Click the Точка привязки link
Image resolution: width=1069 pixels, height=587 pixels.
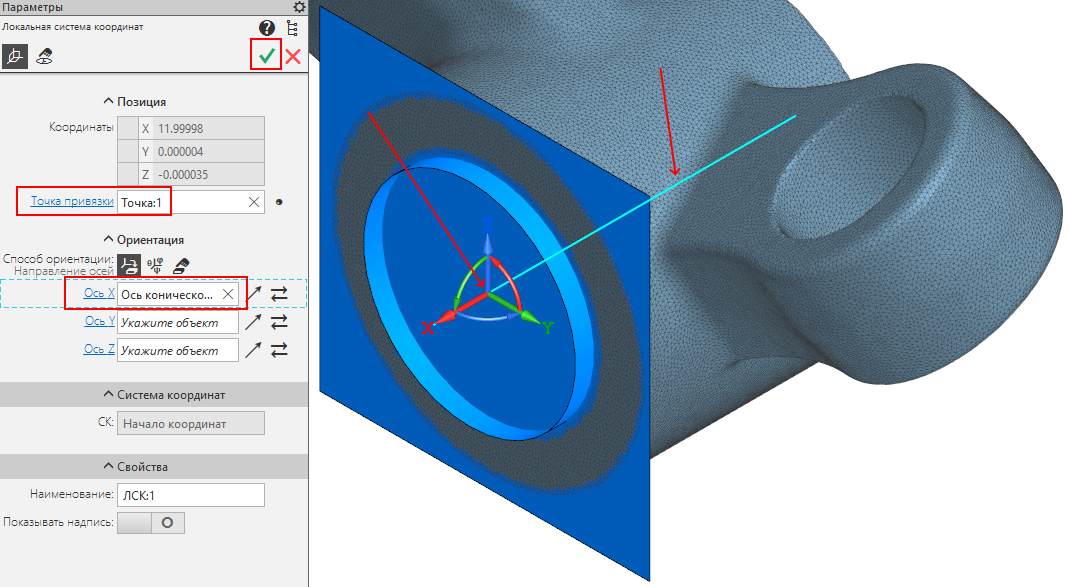pos(72,201)
